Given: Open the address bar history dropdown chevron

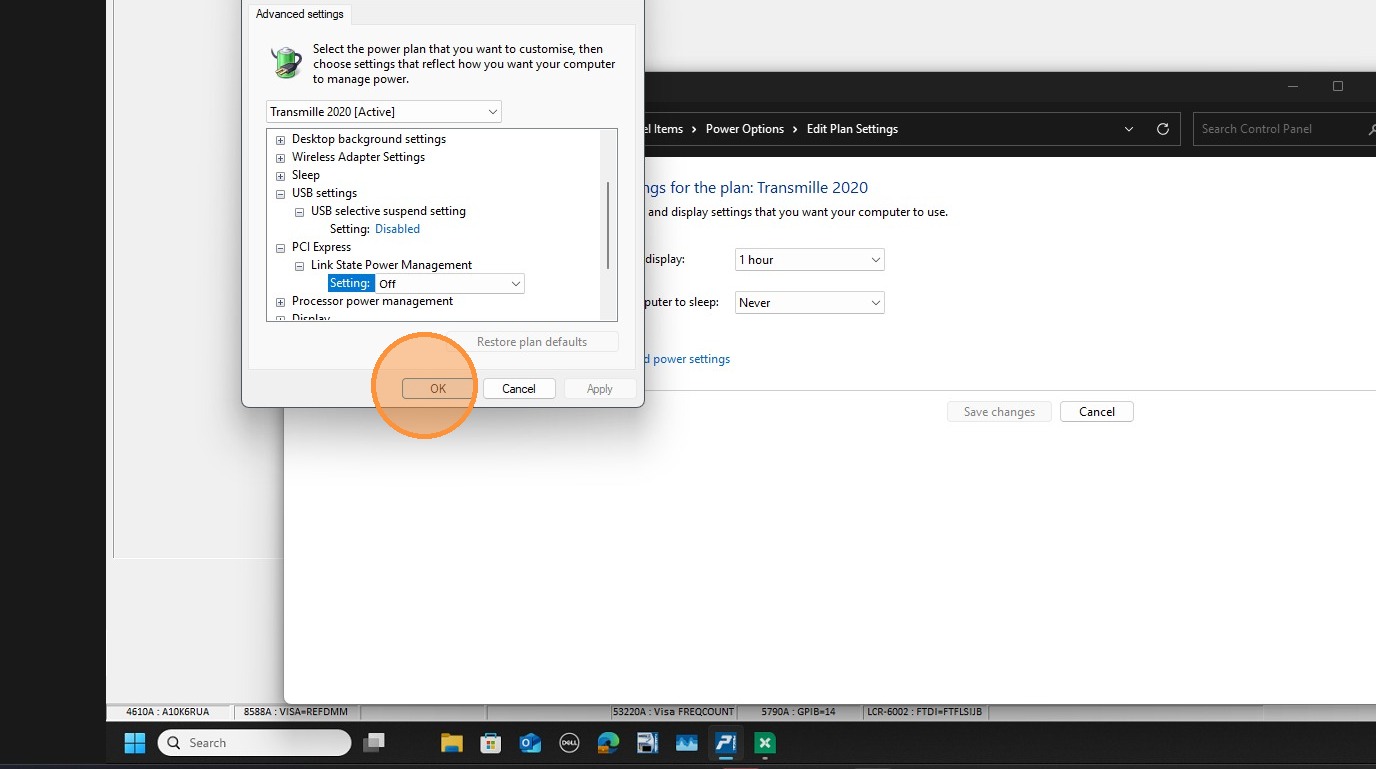Looking at the screenshot, I should coord(1129,129).
